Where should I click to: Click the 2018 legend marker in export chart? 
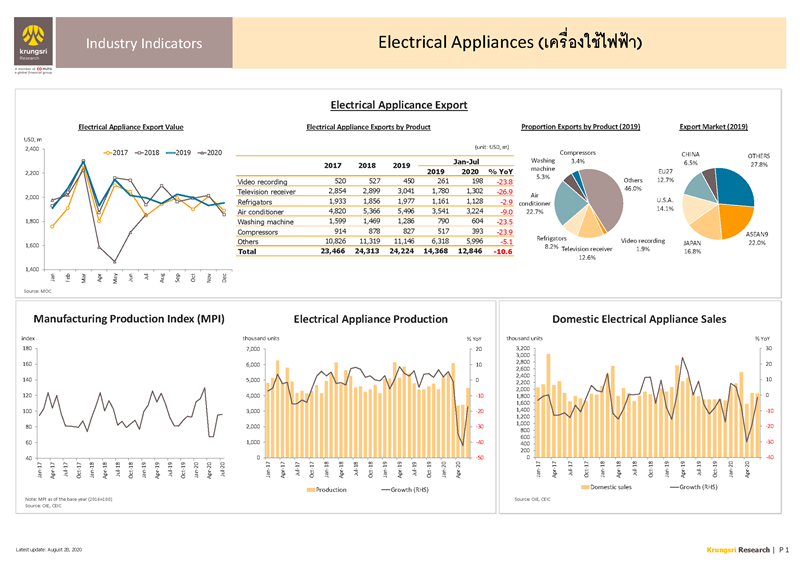coord(137,151)
